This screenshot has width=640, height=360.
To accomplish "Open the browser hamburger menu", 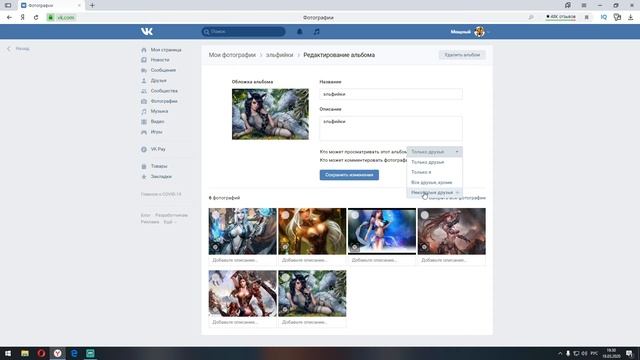I will [584, 5].
